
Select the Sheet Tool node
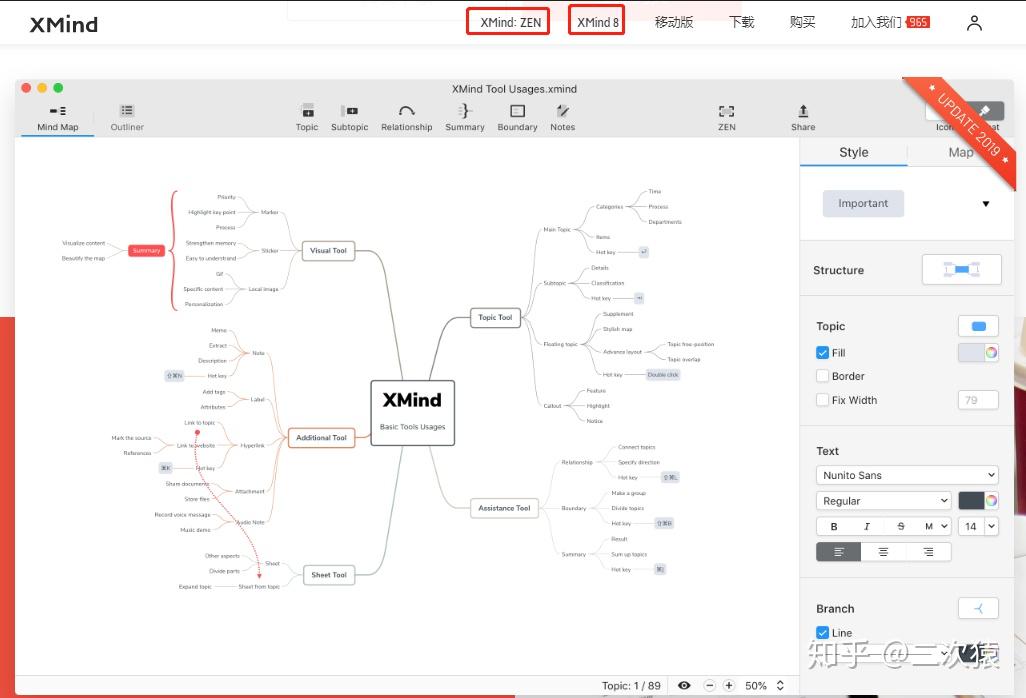329,575
